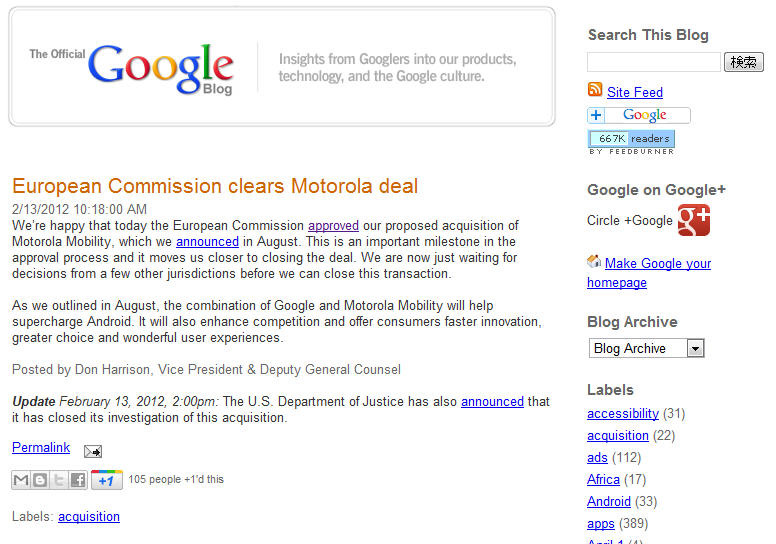Viewport: 776px width, 544px height.
Task: Share post on Facebook icon
Action: coord(78,480)
